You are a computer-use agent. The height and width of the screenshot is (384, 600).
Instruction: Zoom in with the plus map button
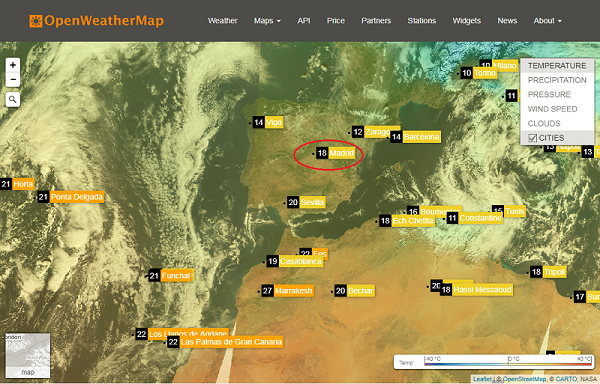[x=13, y=65]
